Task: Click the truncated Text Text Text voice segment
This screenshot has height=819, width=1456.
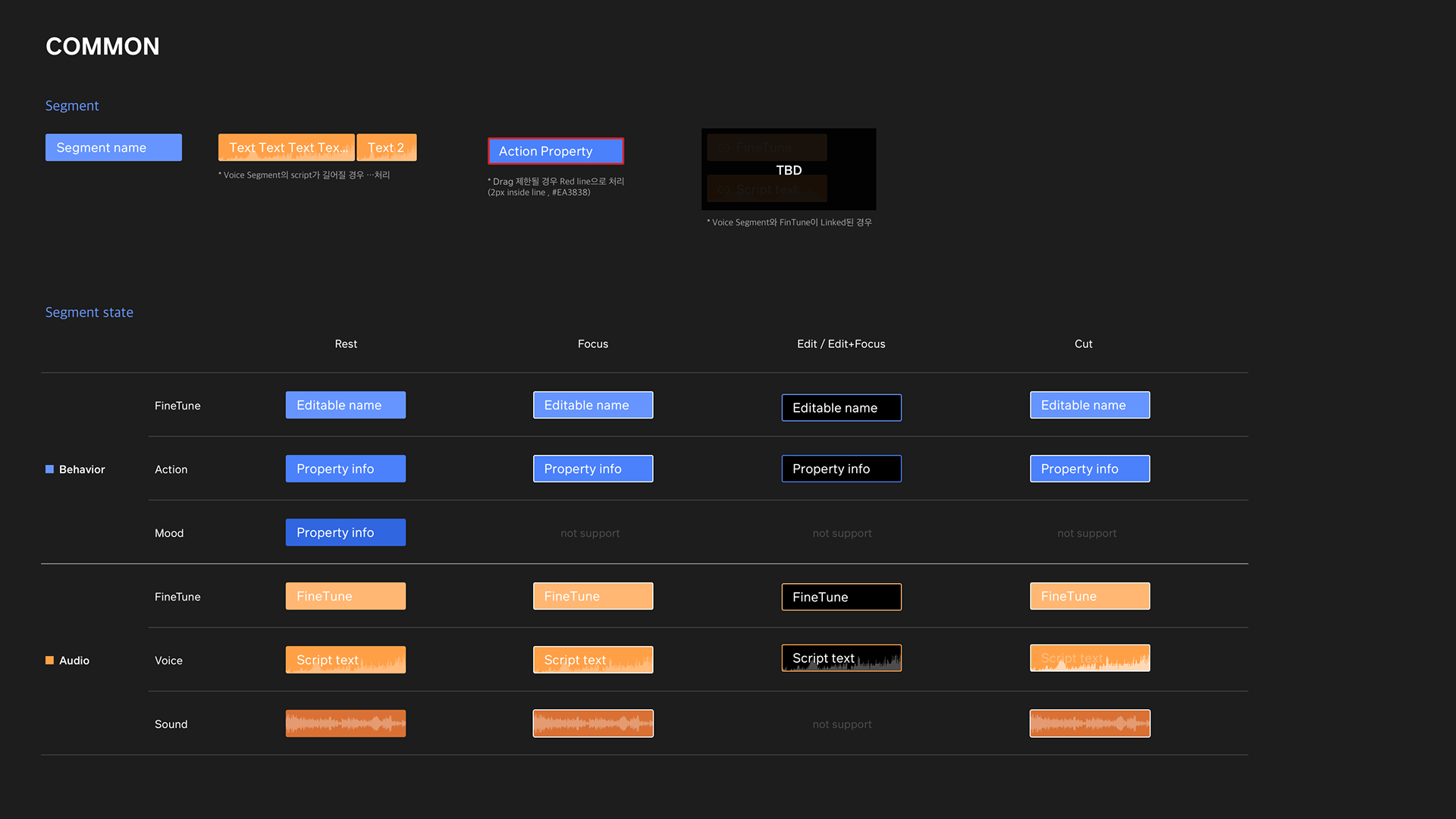Action: (x=286, y=147)
